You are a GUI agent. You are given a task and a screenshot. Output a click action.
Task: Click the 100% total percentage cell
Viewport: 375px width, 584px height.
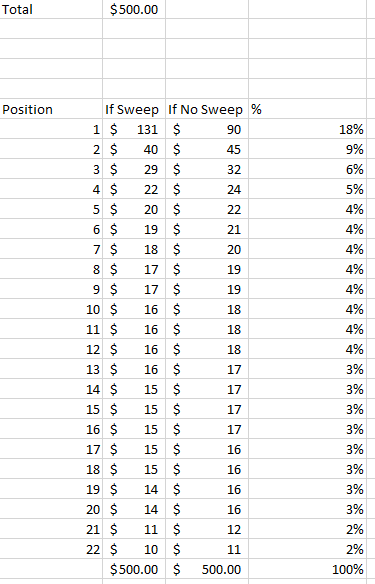point(308,569)
